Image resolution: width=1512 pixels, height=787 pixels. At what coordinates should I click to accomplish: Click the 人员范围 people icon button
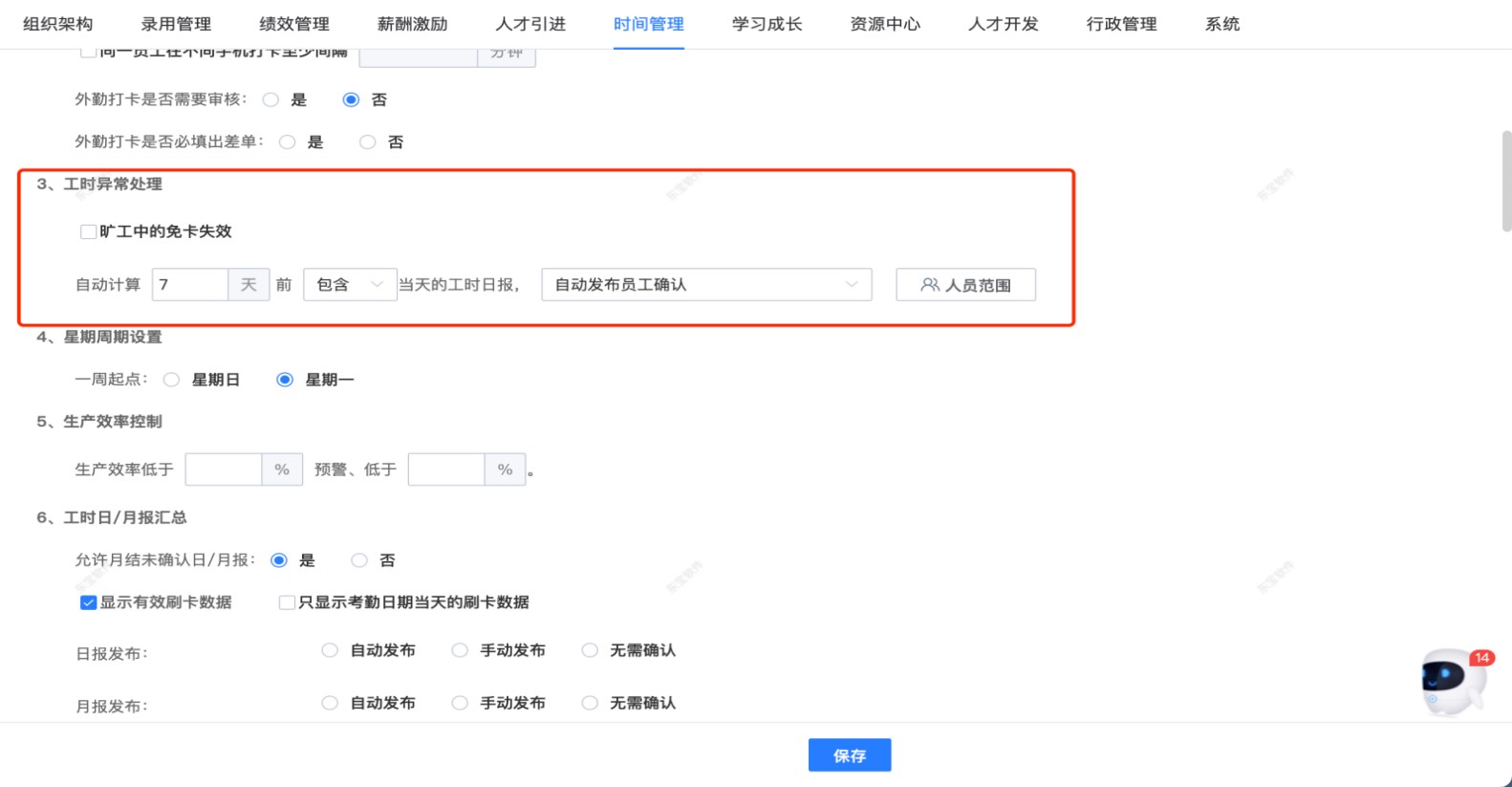coord(965,285)
